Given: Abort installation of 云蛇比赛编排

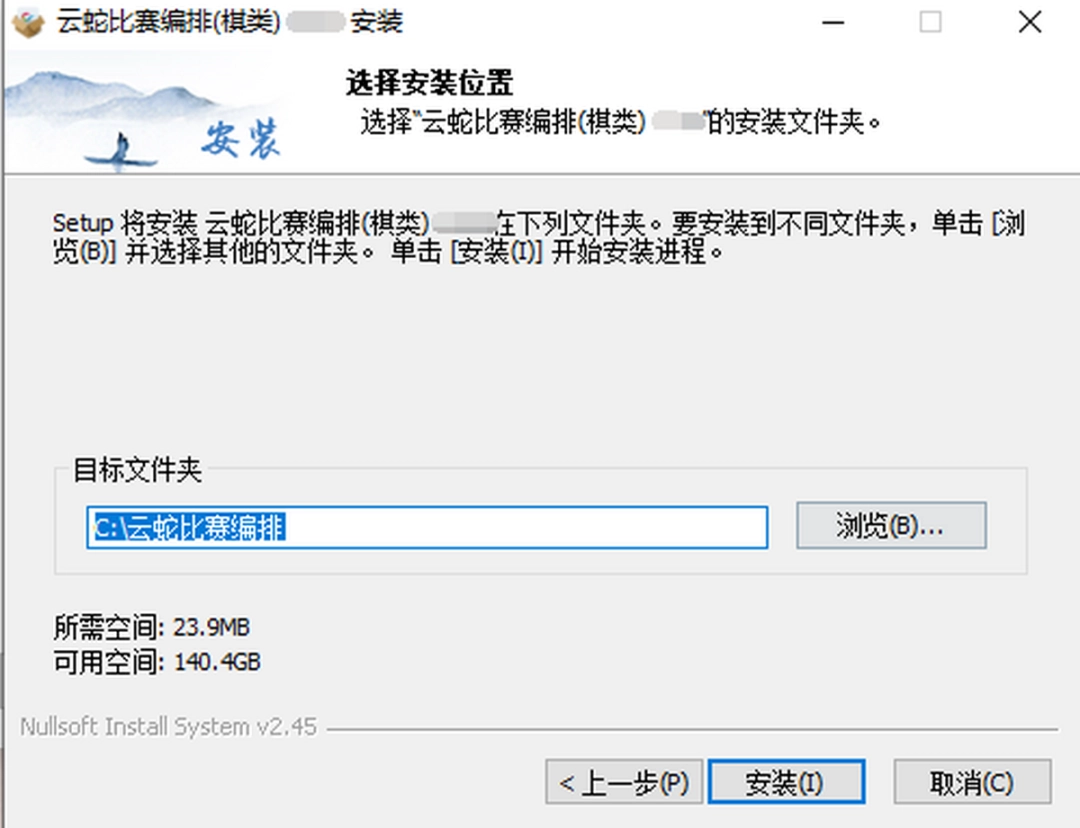Looking at the screenshot, I should pyautogui.click(x=971, y=783).
